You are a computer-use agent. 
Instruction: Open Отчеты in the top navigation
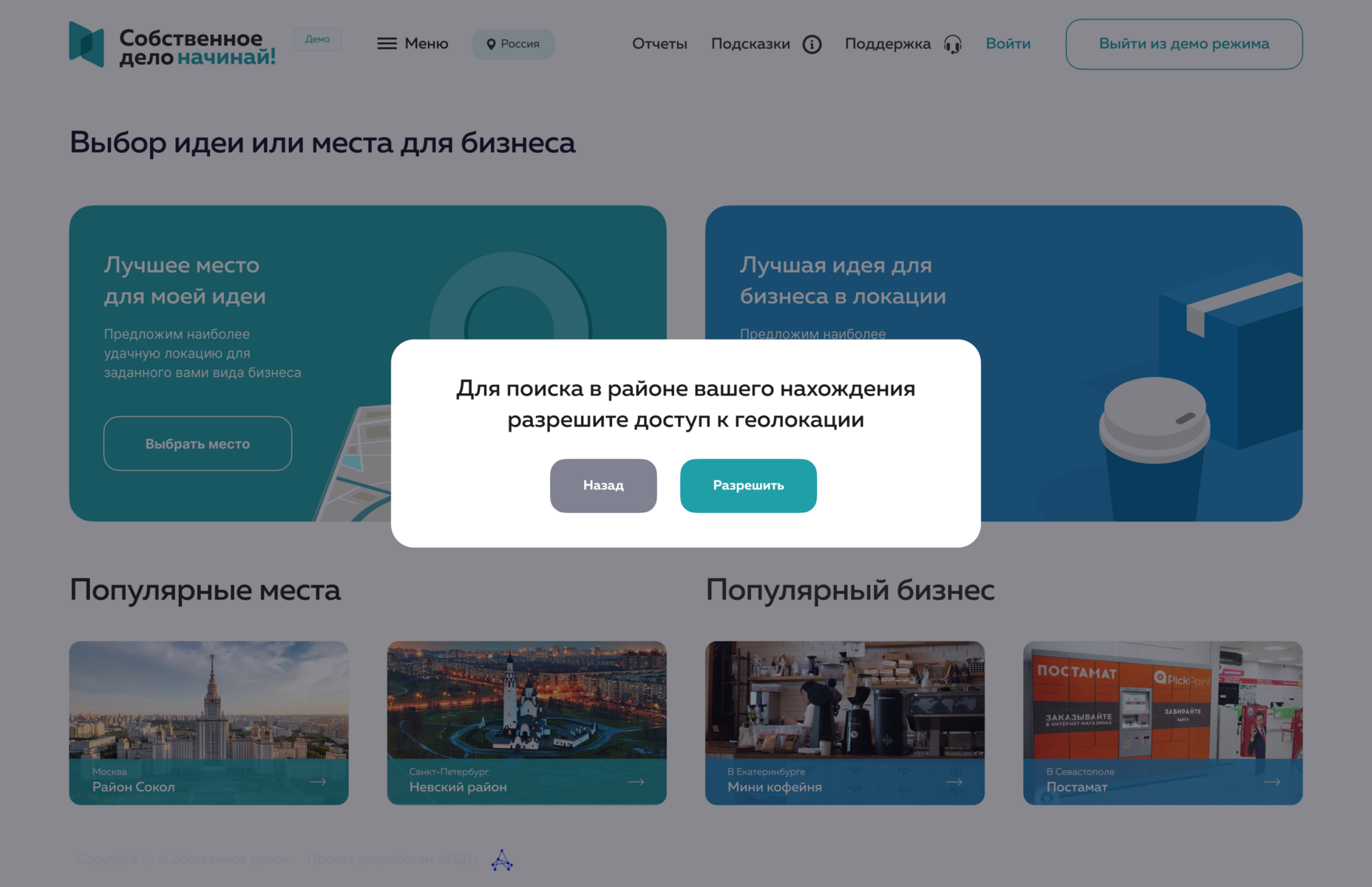tap(659, 44)
